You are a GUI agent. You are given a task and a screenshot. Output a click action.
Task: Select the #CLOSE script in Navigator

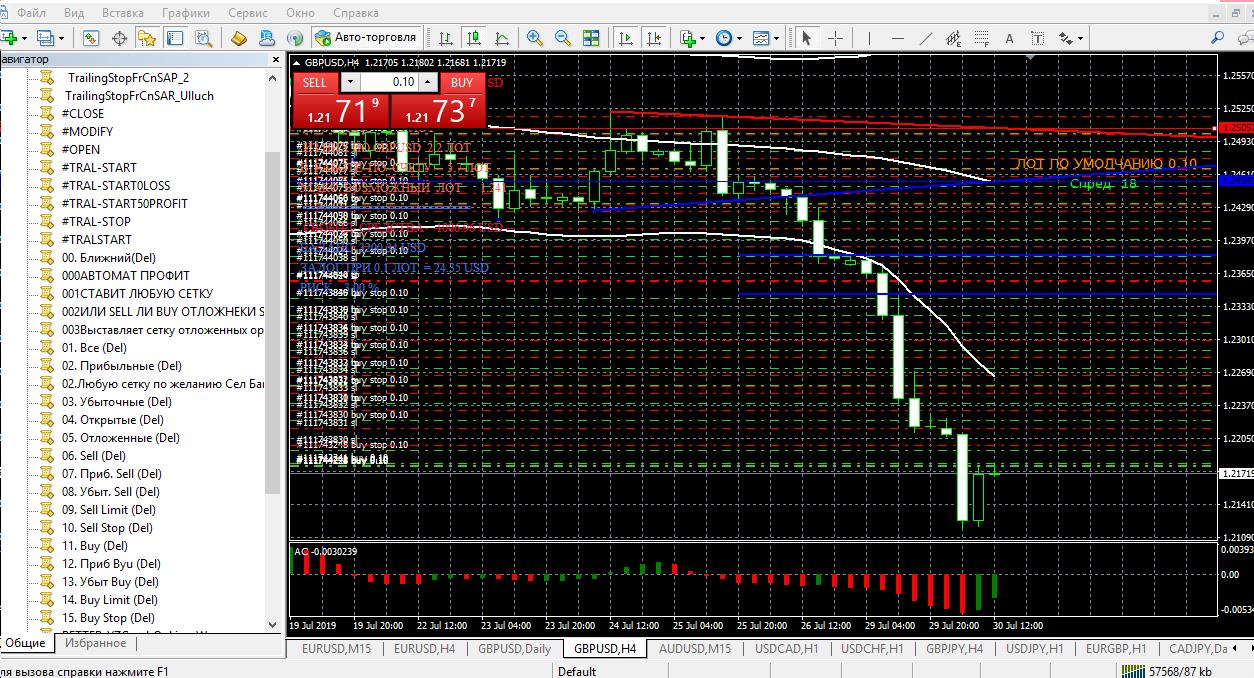(82, 113)
